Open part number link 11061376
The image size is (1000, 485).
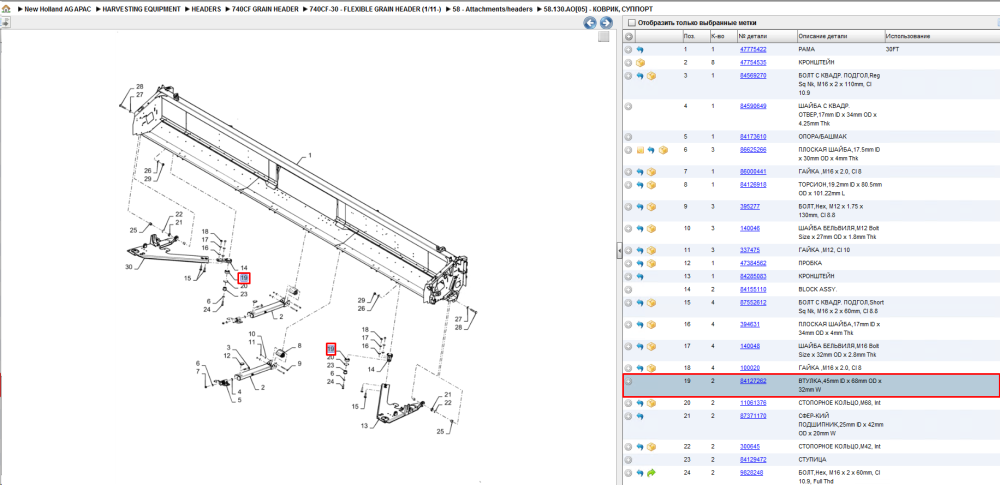[x=753, y=403]
